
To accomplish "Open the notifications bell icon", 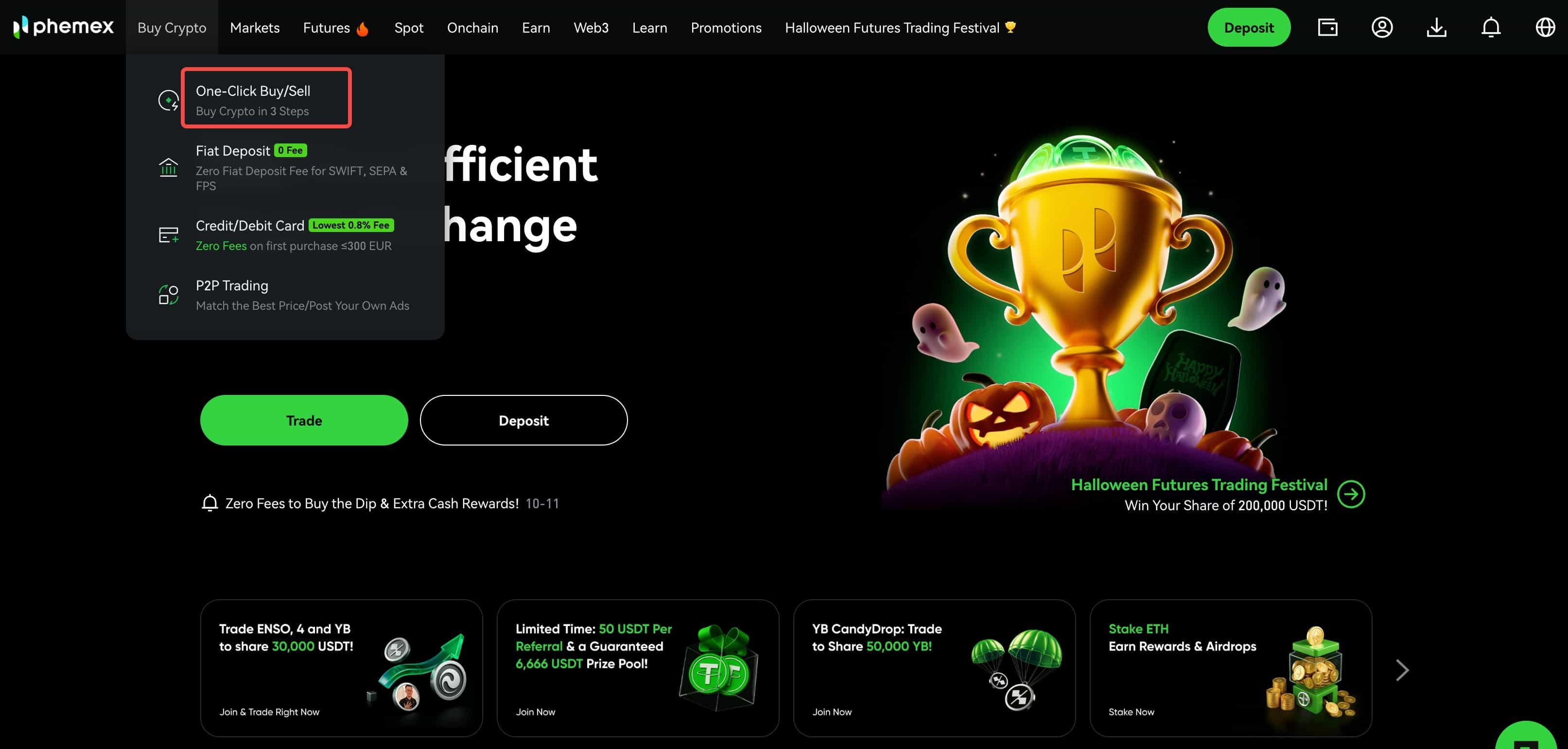I will pyautogui.click(x=1491, y=27).
